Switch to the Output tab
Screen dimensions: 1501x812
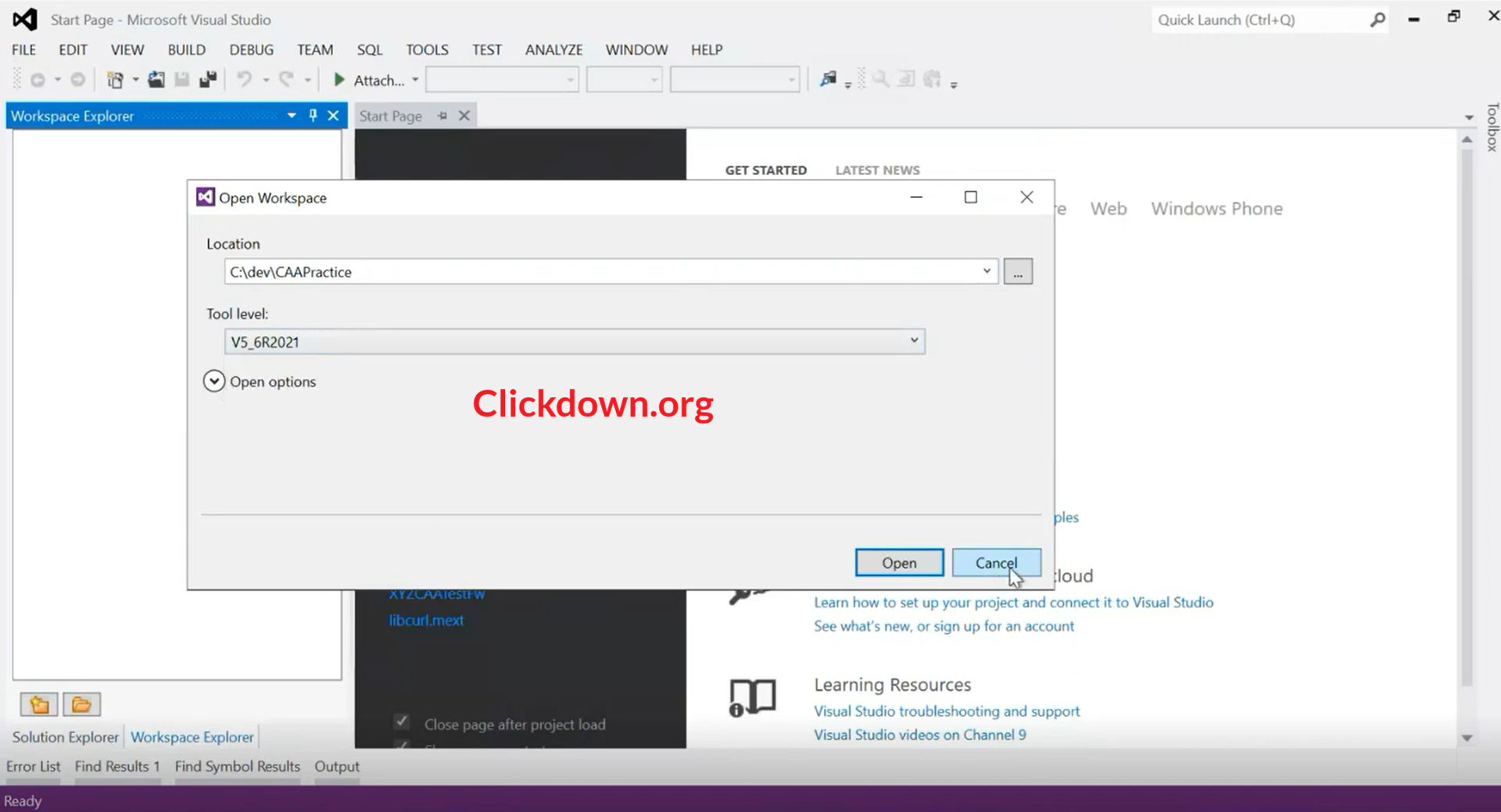click(337, 767)
